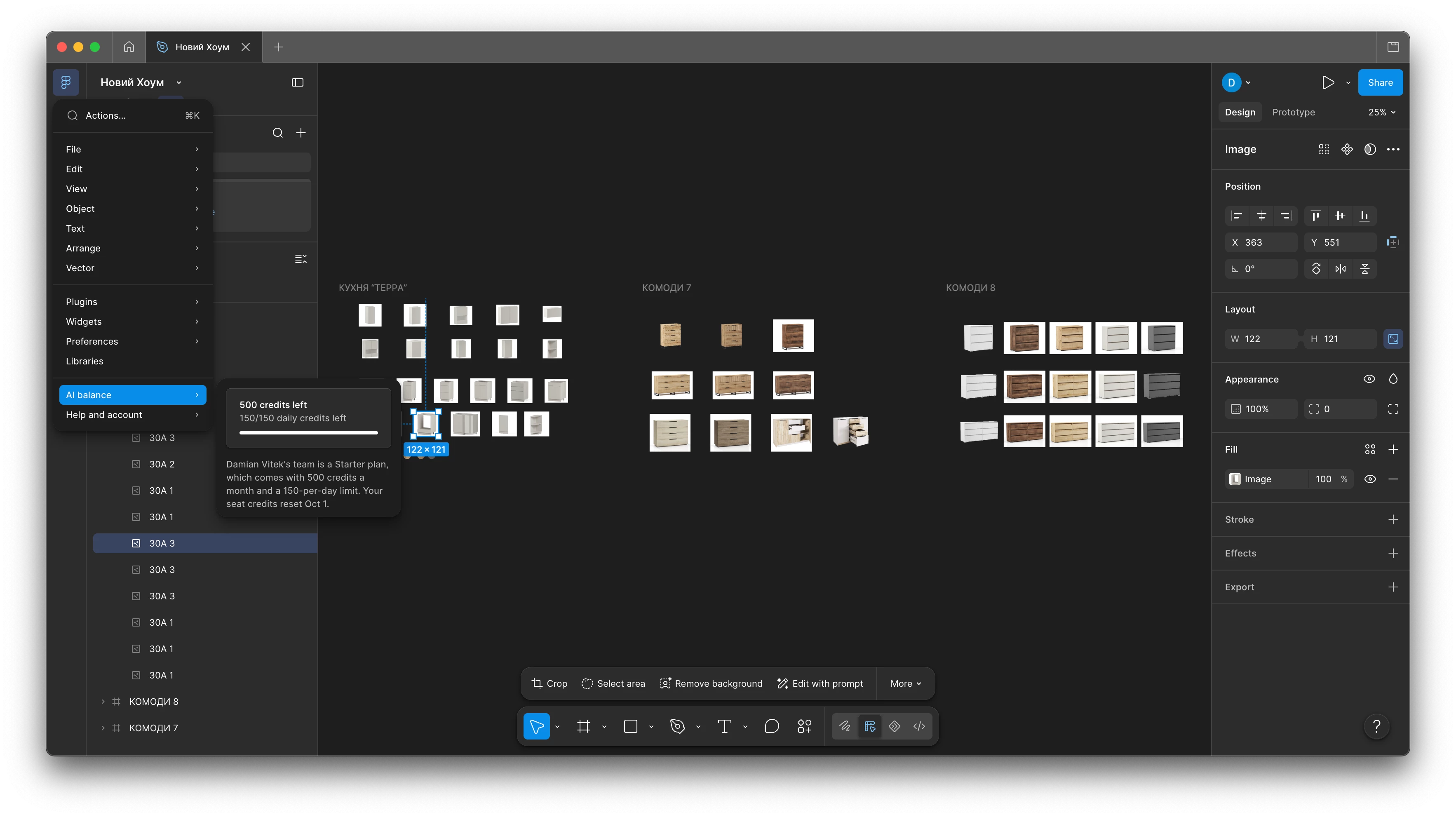This screenshot has height=817, width=1456.
Task: Hide the Image fill with eye icon
Action: tap(1370, 479)
